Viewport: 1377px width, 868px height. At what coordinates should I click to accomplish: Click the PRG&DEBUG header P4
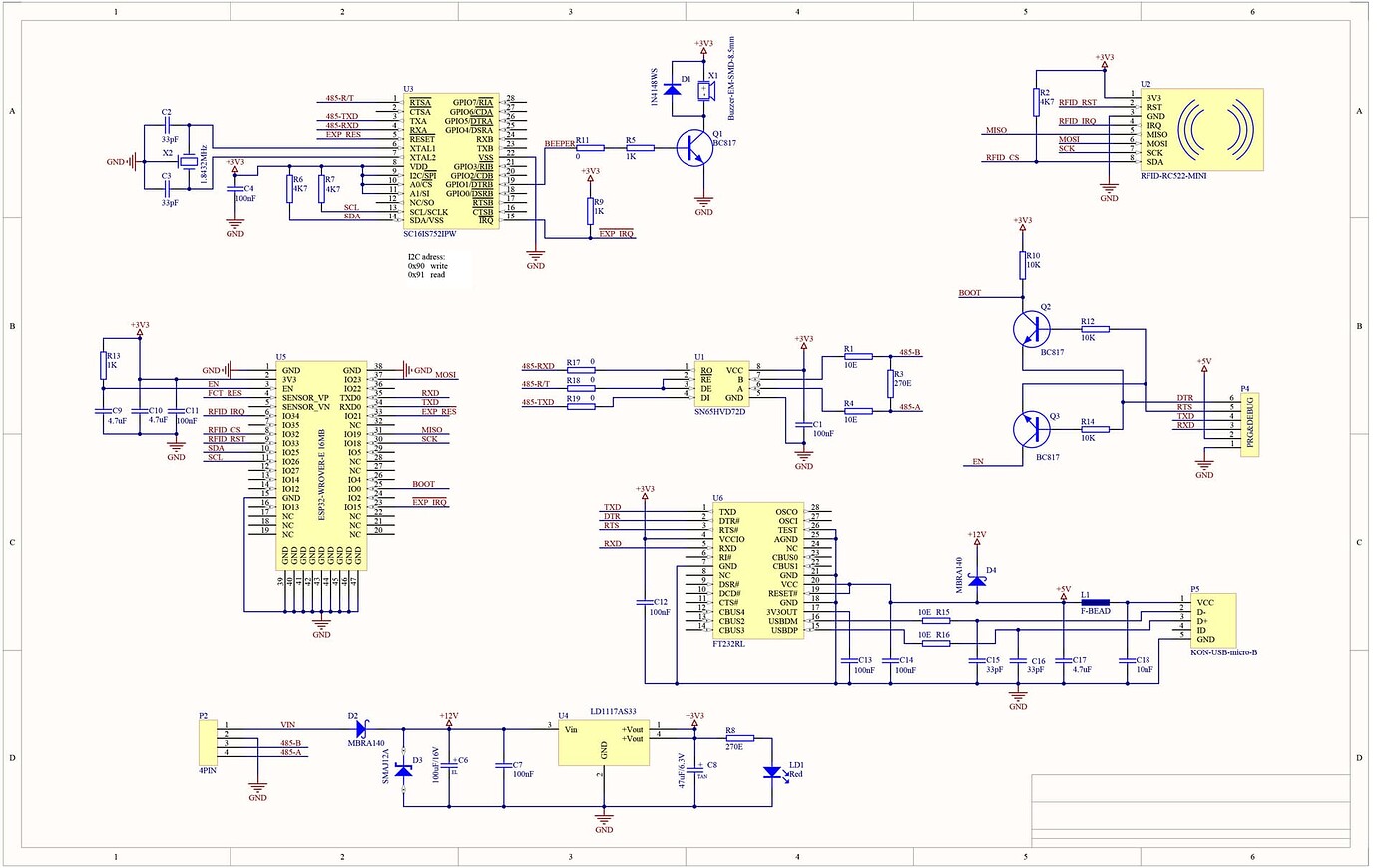pos(1251,424)
